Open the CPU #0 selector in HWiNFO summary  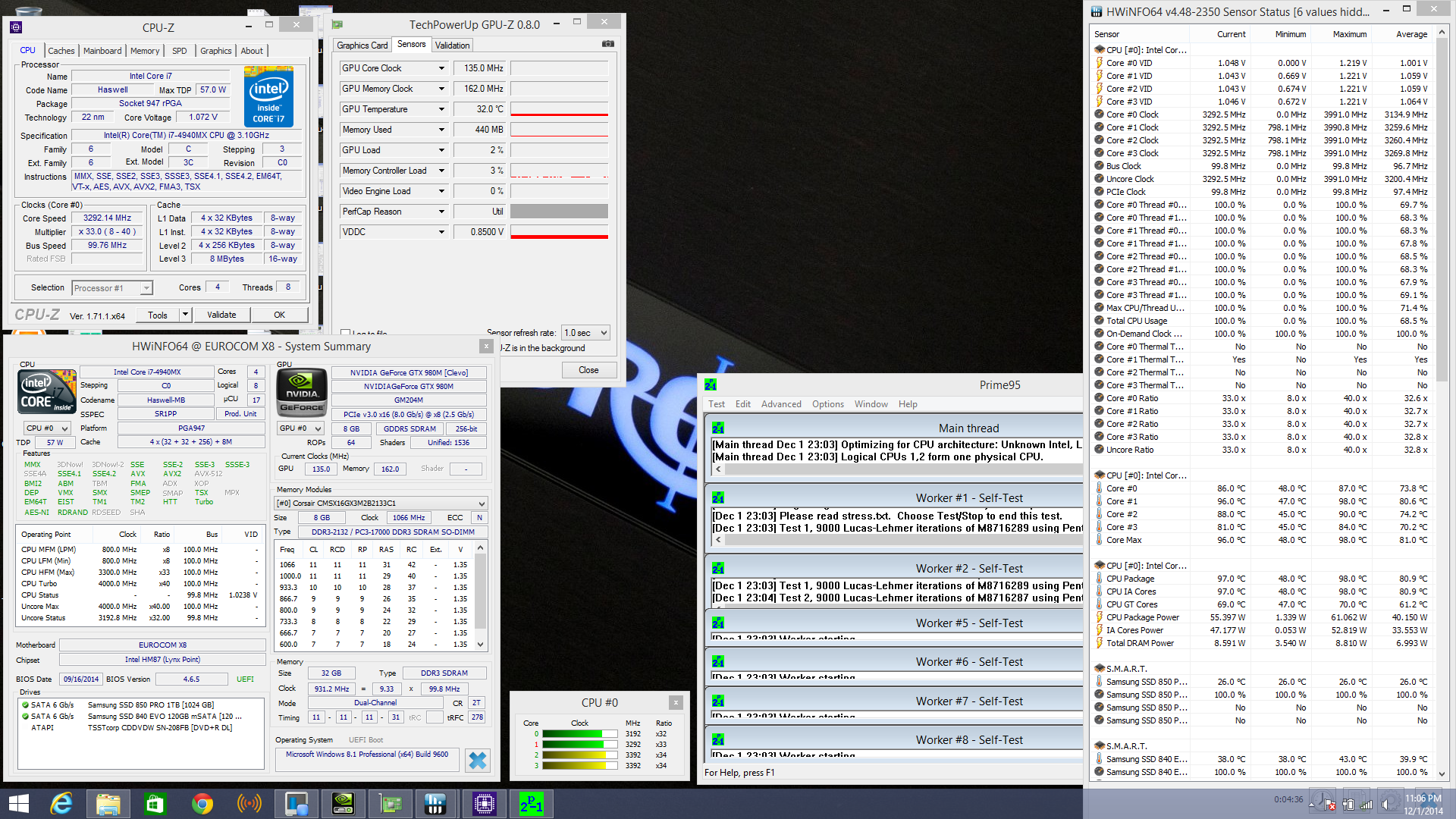coord(47,428)
